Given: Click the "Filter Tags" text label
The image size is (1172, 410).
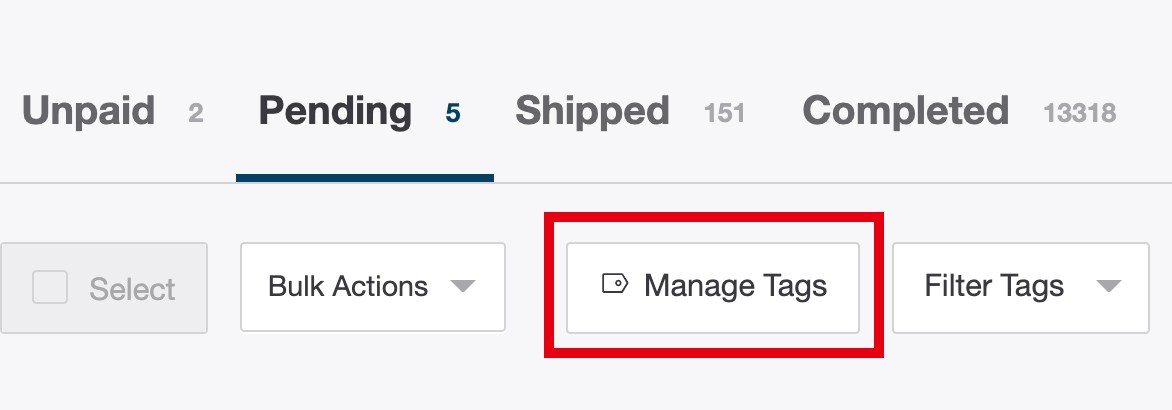Looking at the screenshot, I should (994, 287).
